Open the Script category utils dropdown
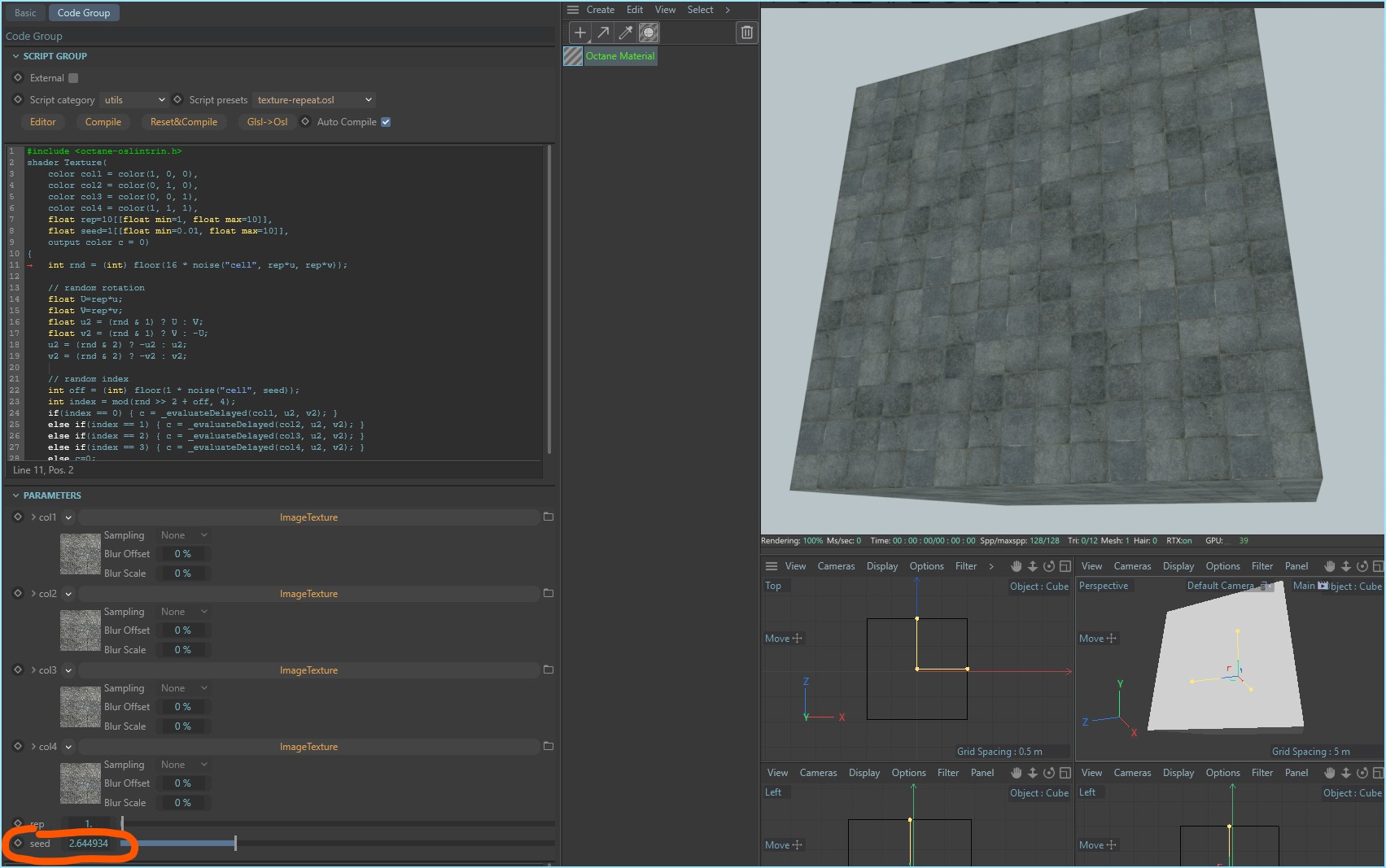 click(x=134, y=100)
